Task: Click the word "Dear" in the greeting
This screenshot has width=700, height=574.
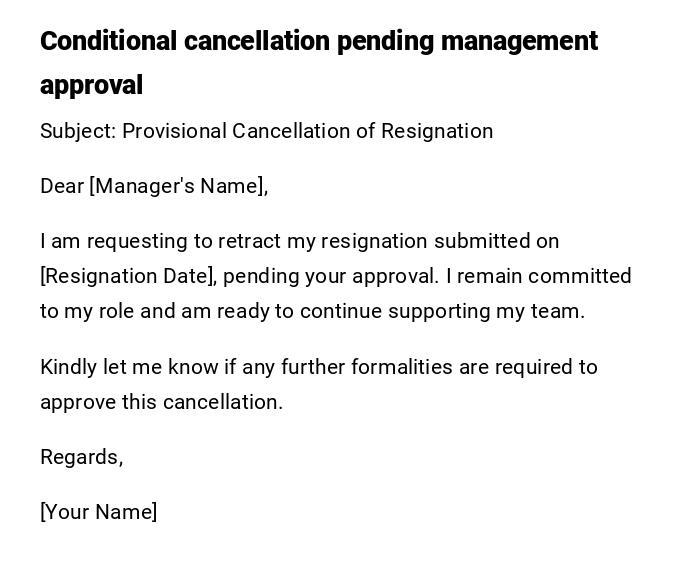Action: (x=62, y=186)
